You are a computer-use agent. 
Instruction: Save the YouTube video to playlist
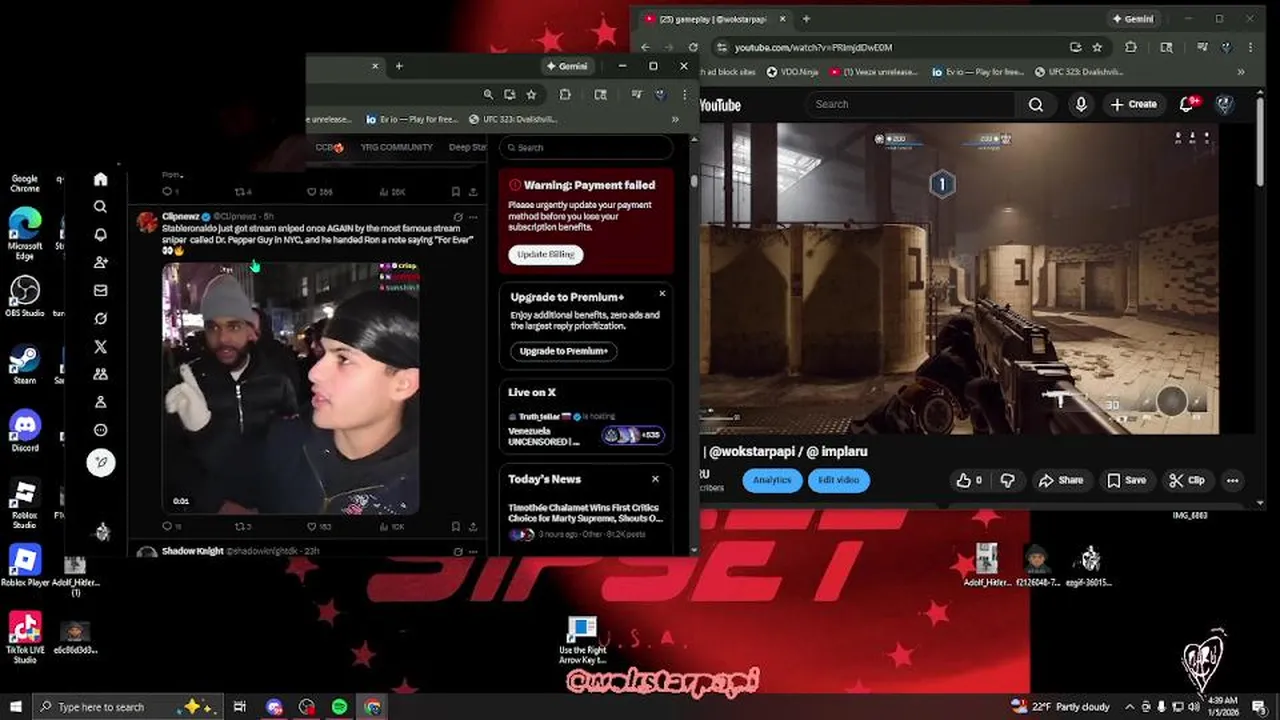[1126, 480]
